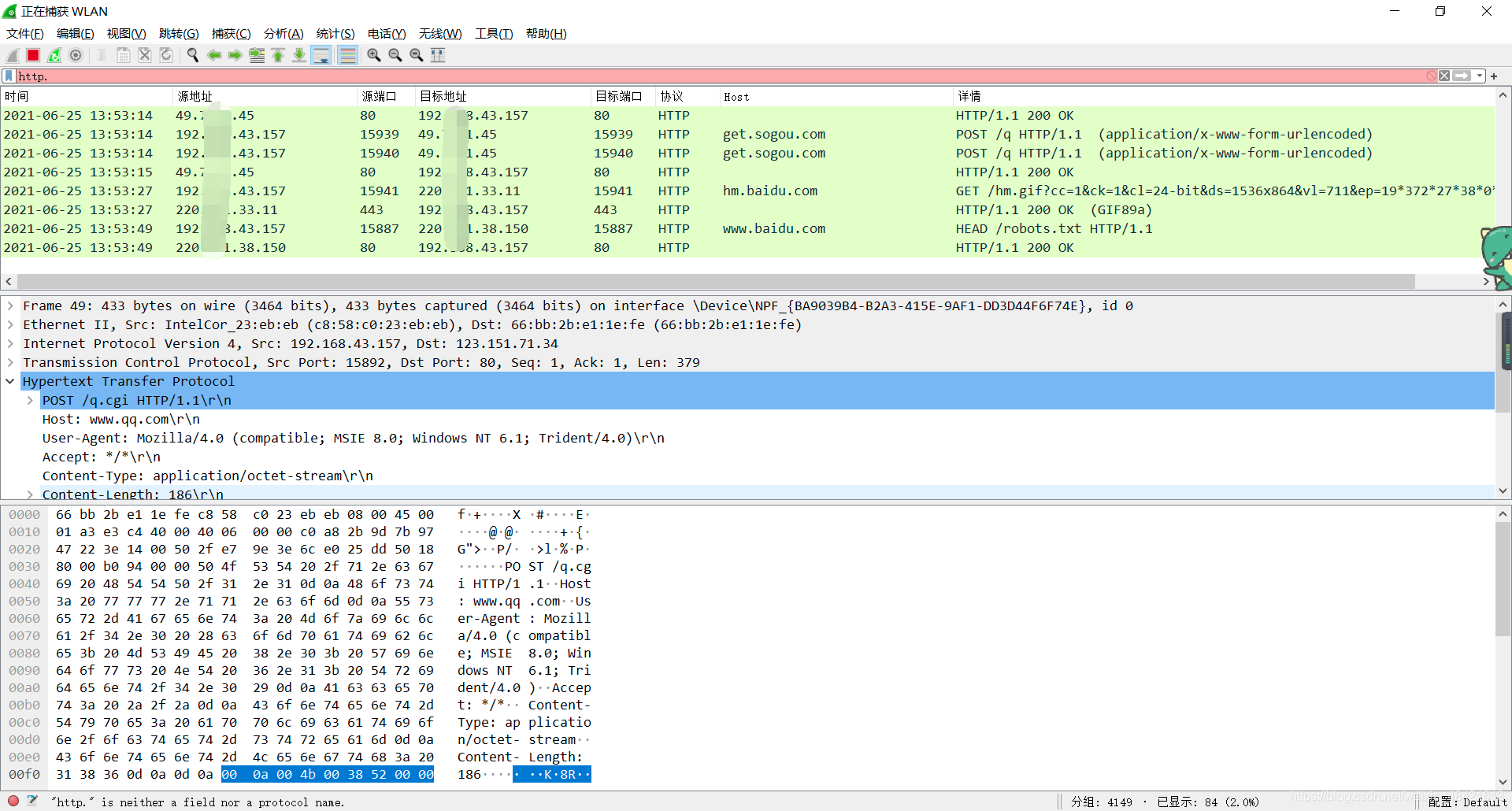This screenshot has width=1512, height=811.
Task: Open the 无线(W) menu
Action: coord(440,34)
